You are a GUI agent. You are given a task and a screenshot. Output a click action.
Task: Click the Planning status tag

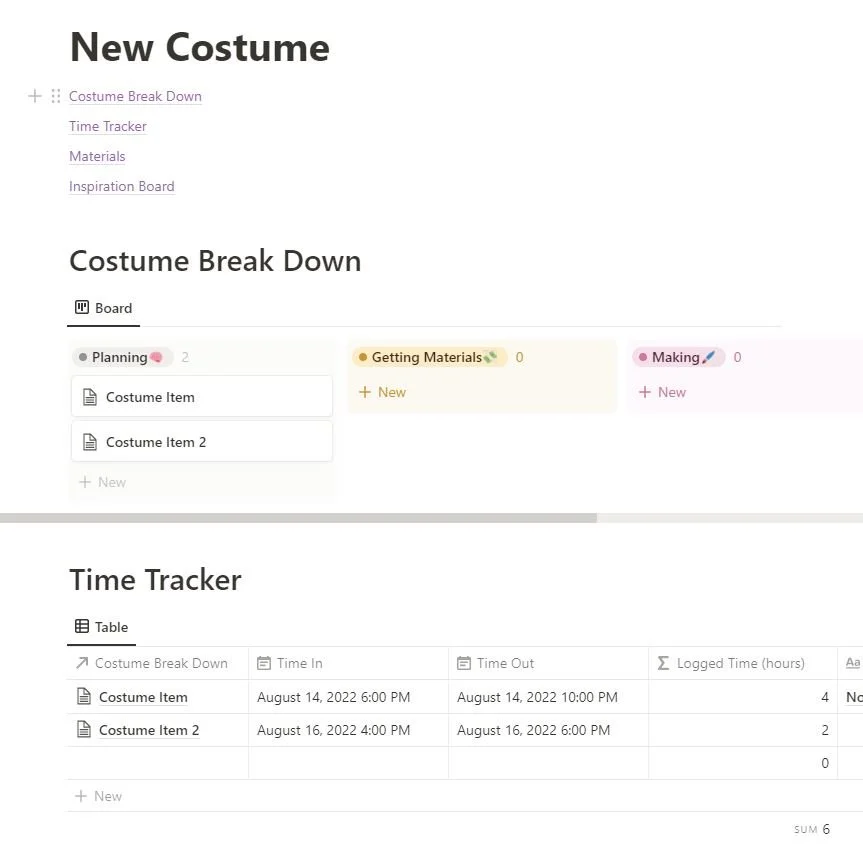click(x=122, y=357)
